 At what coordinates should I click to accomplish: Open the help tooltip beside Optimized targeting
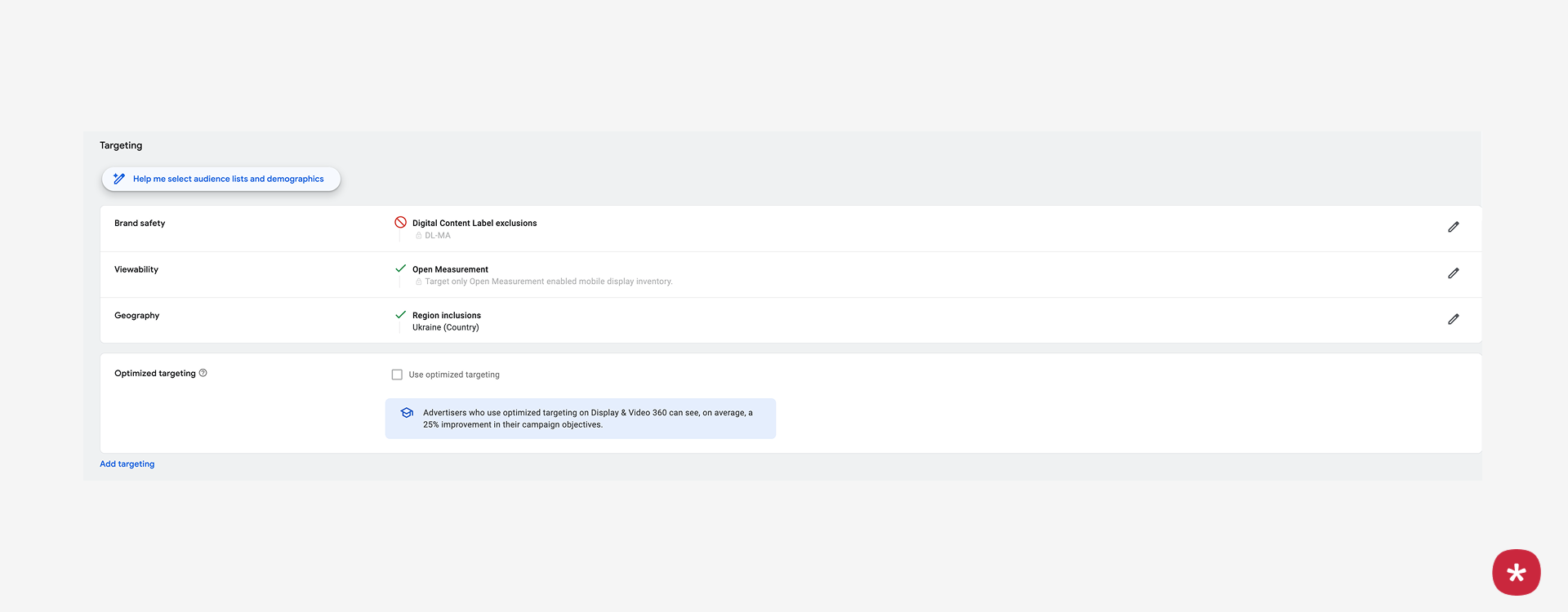tap(203, 373)
